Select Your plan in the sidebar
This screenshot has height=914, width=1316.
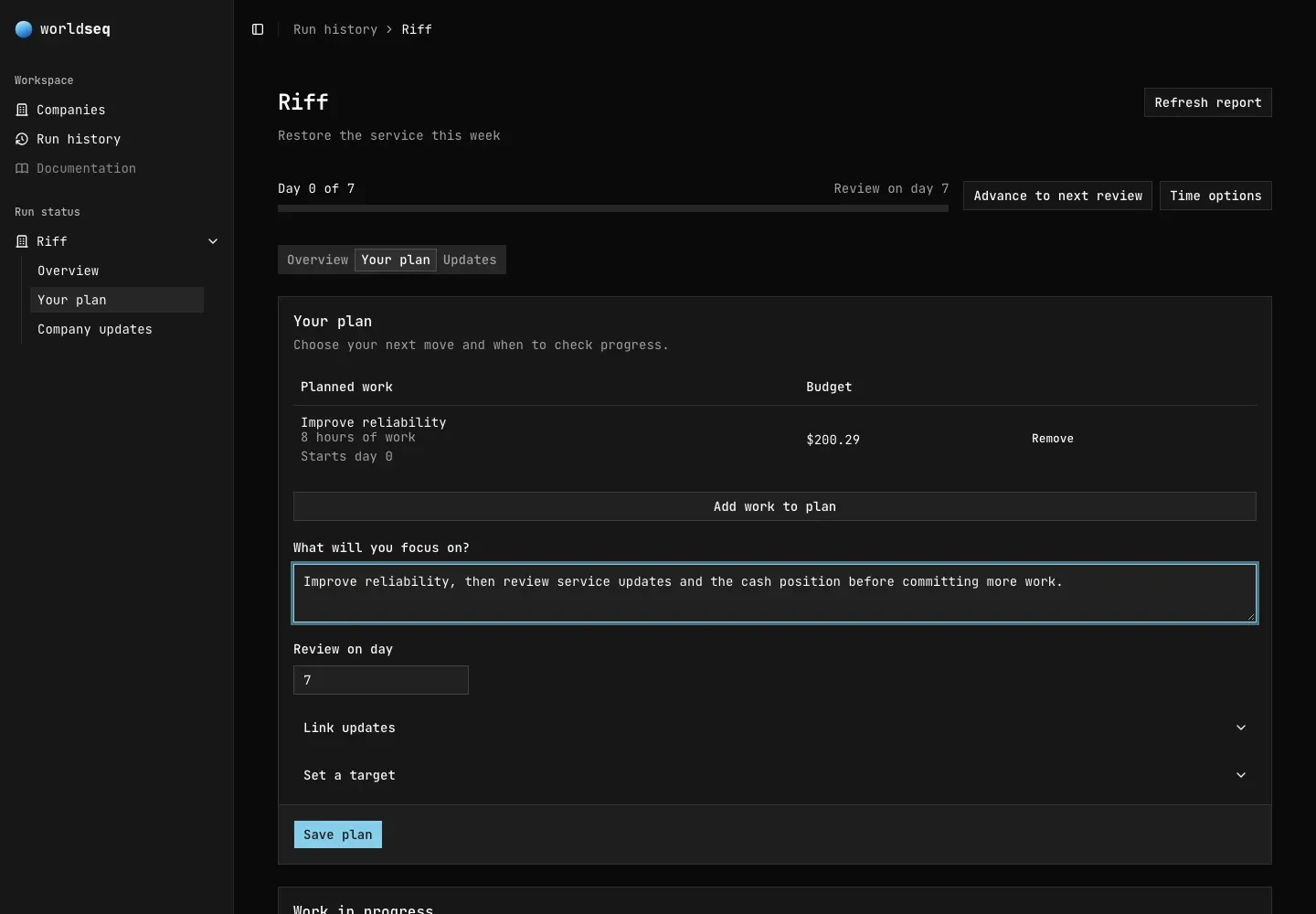tap(117, 300)
